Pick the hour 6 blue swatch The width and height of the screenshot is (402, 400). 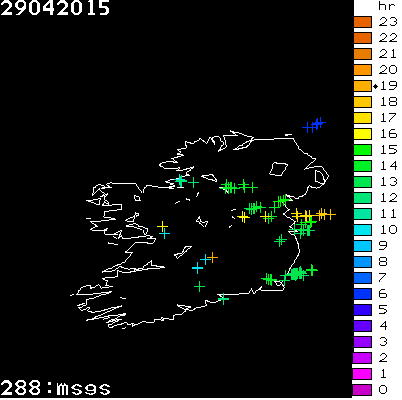(x=362, y=294)
